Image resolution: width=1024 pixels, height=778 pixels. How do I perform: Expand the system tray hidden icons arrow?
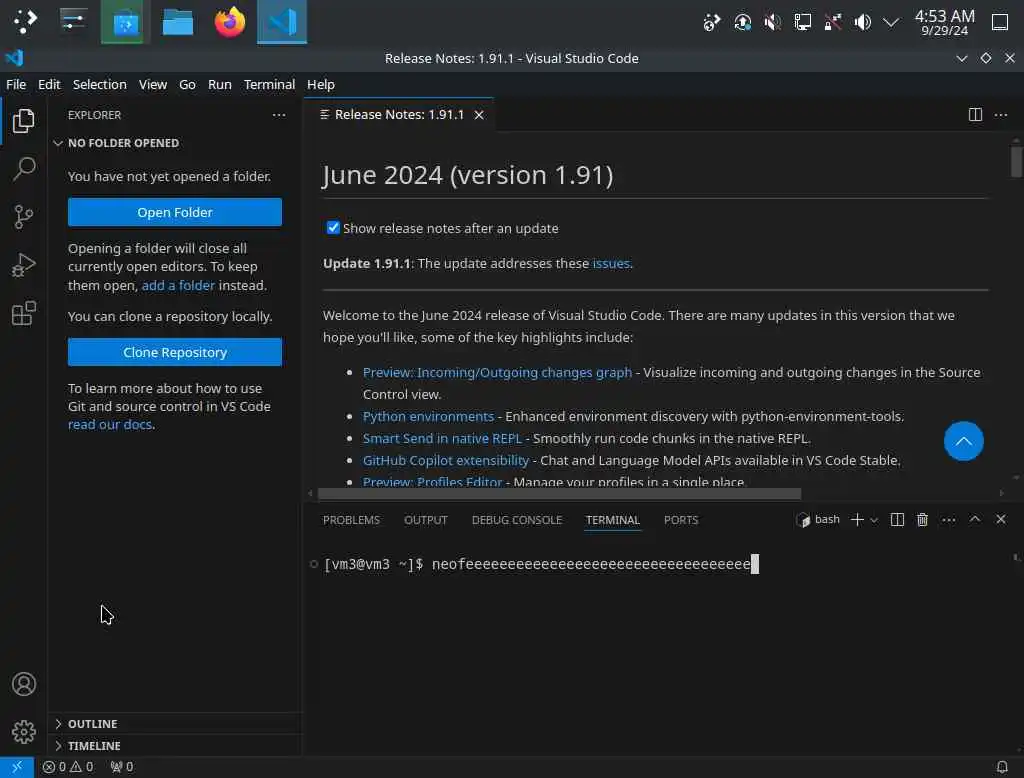click(x=891, y=22)
